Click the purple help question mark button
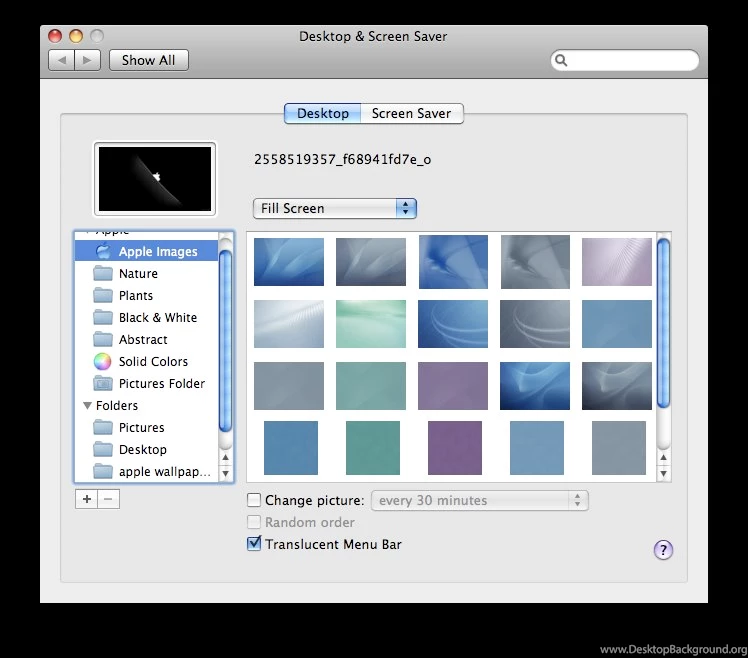This screenshot has height=658, width=748. tap(663, 549)
